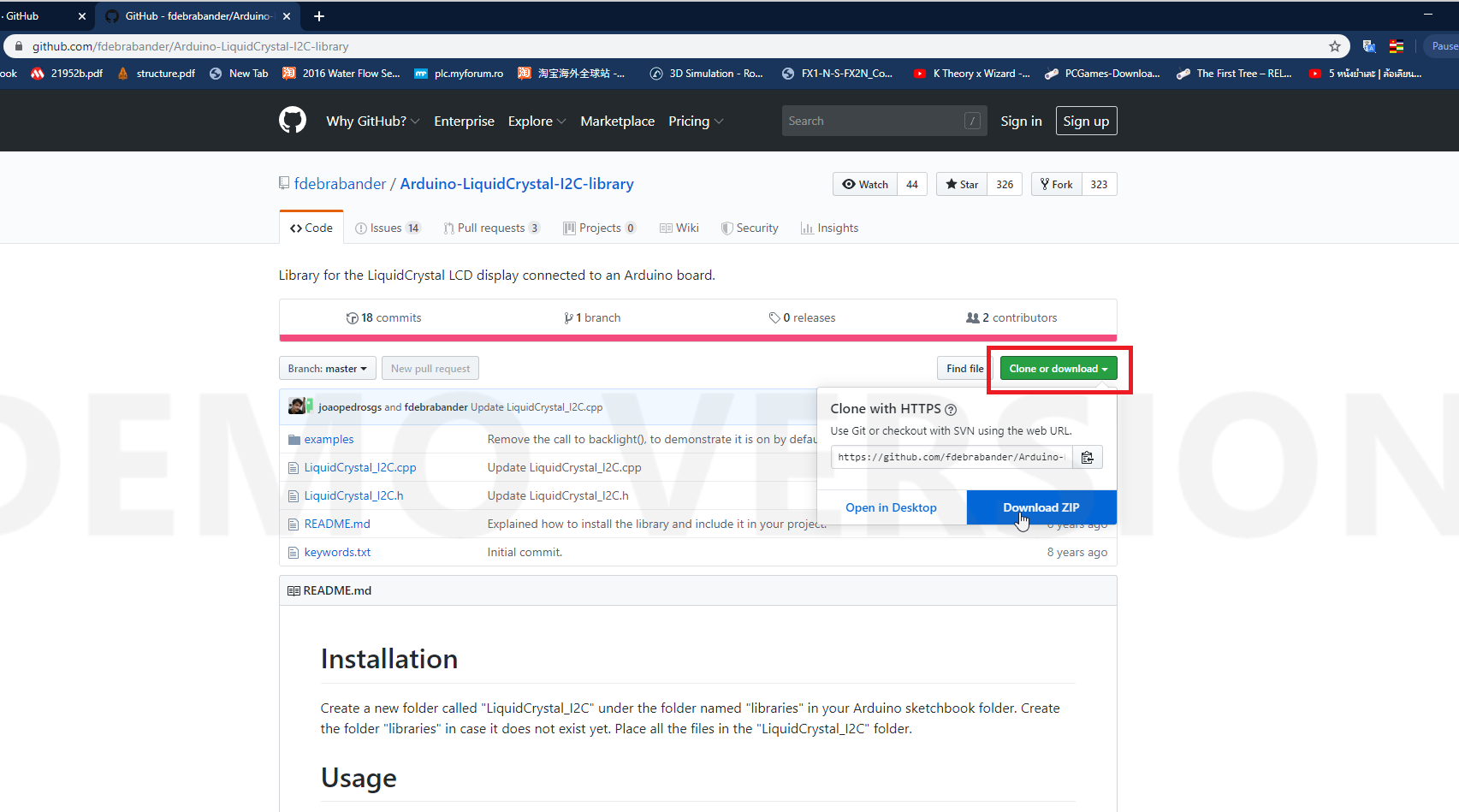Expand the Pricing menu
This screenshot has height=812, width=1459.
696,121
